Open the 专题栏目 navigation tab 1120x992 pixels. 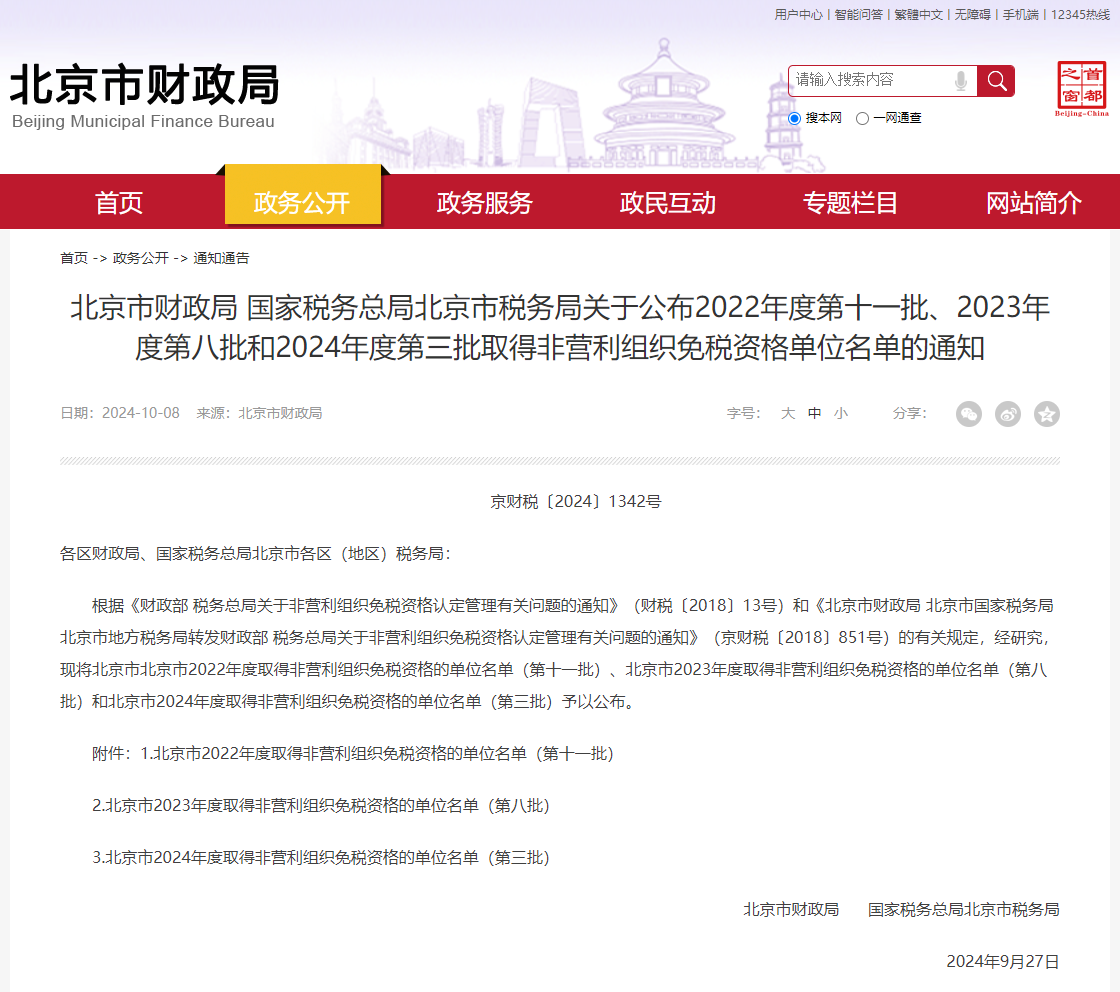pos(850,203)
